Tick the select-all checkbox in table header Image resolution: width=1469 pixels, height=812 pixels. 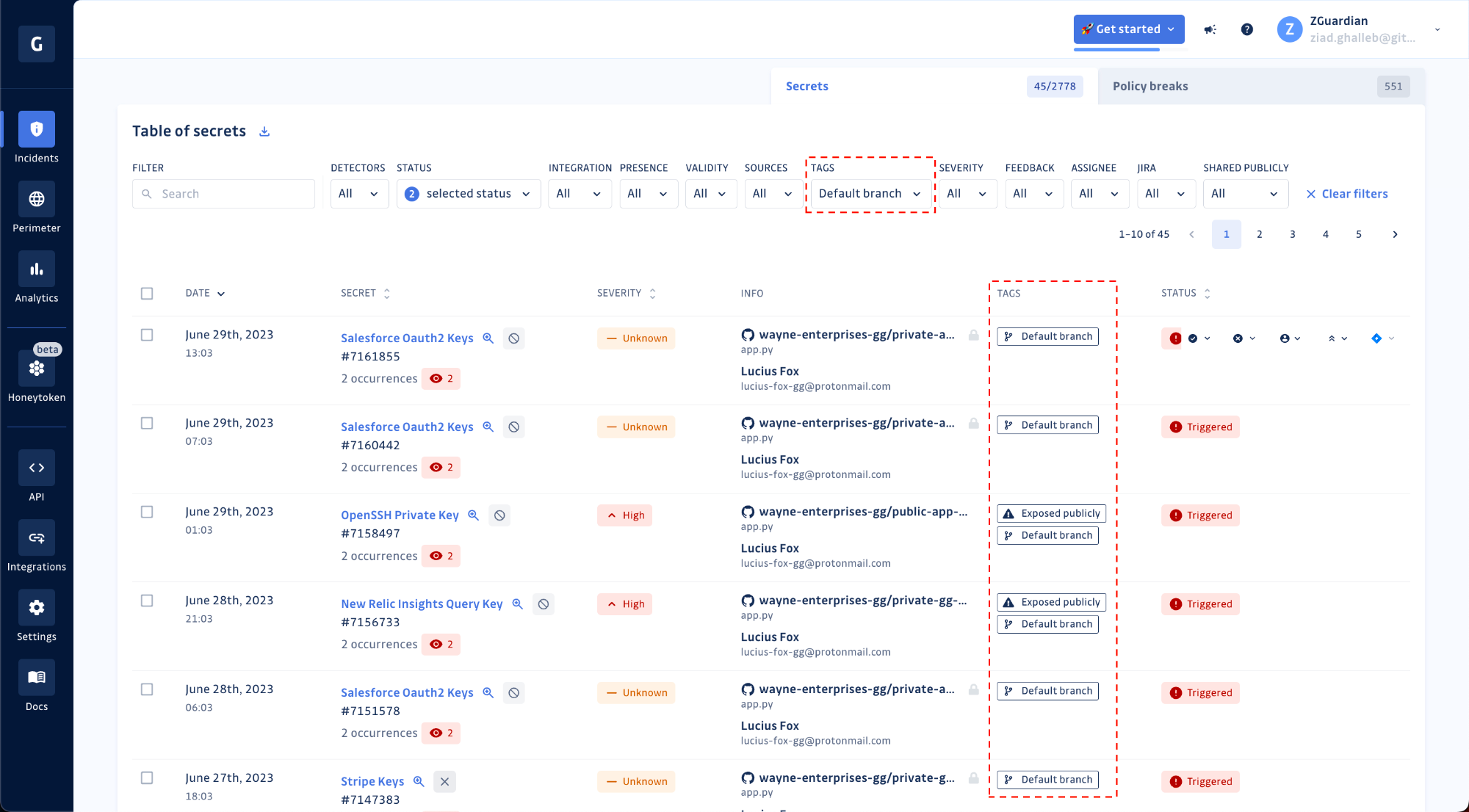(147, 294)
